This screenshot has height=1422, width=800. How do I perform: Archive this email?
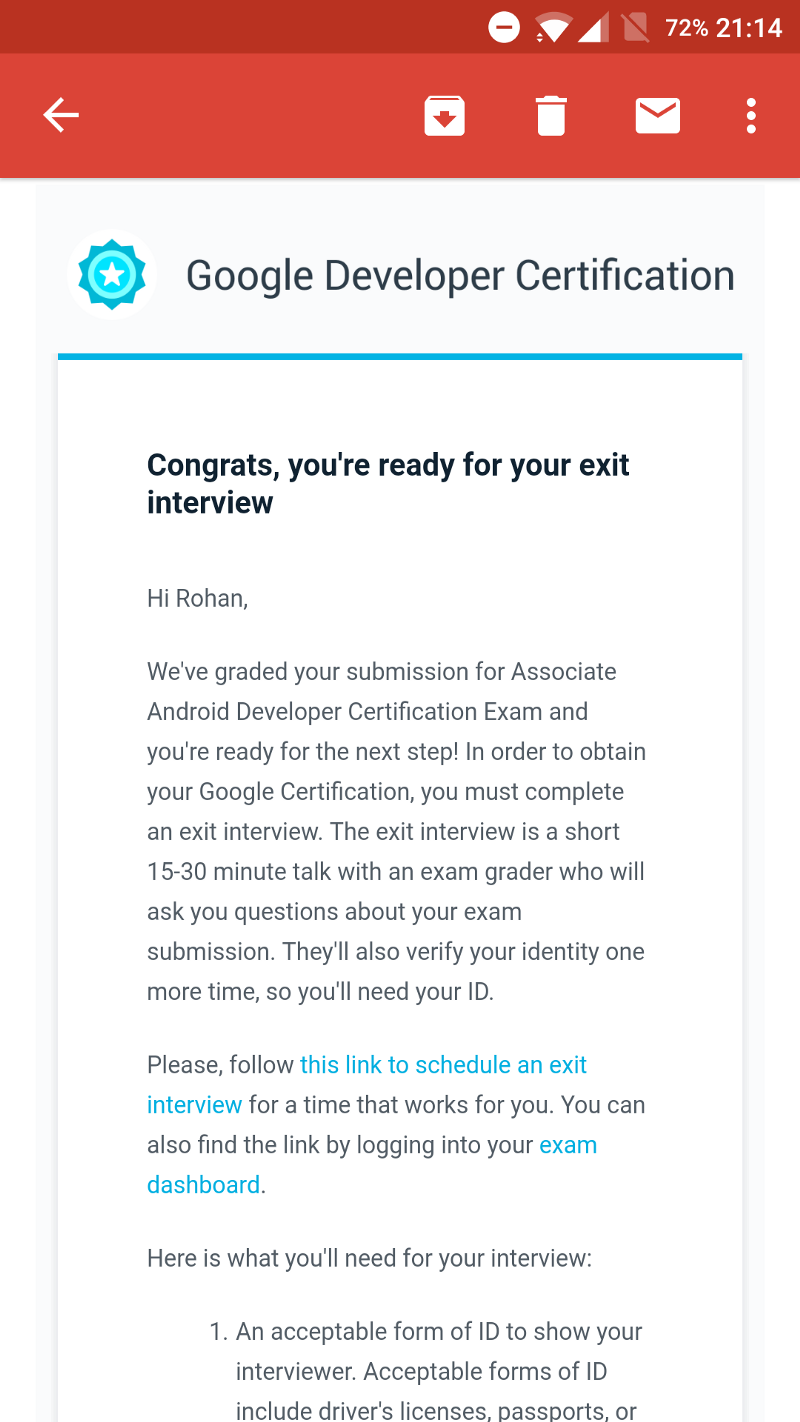tap(444, 116)
